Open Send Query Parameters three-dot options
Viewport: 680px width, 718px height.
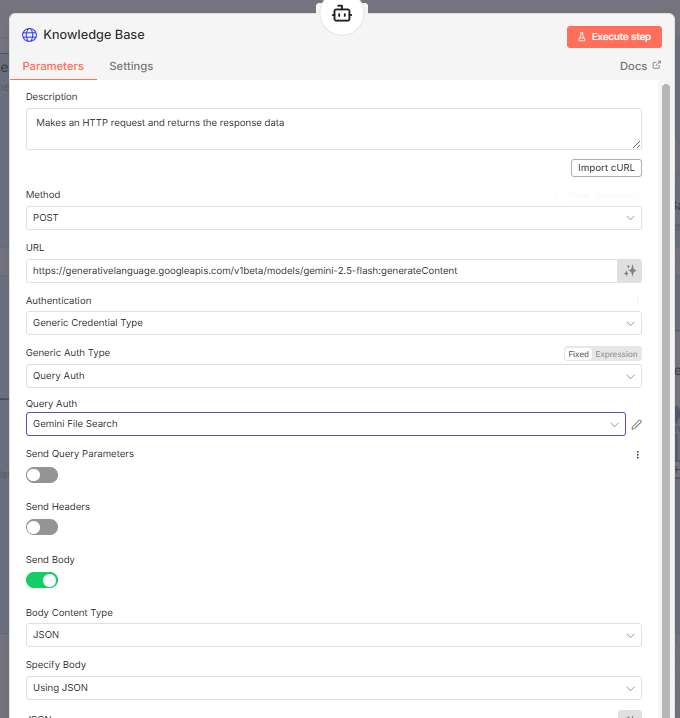(637, 455)
